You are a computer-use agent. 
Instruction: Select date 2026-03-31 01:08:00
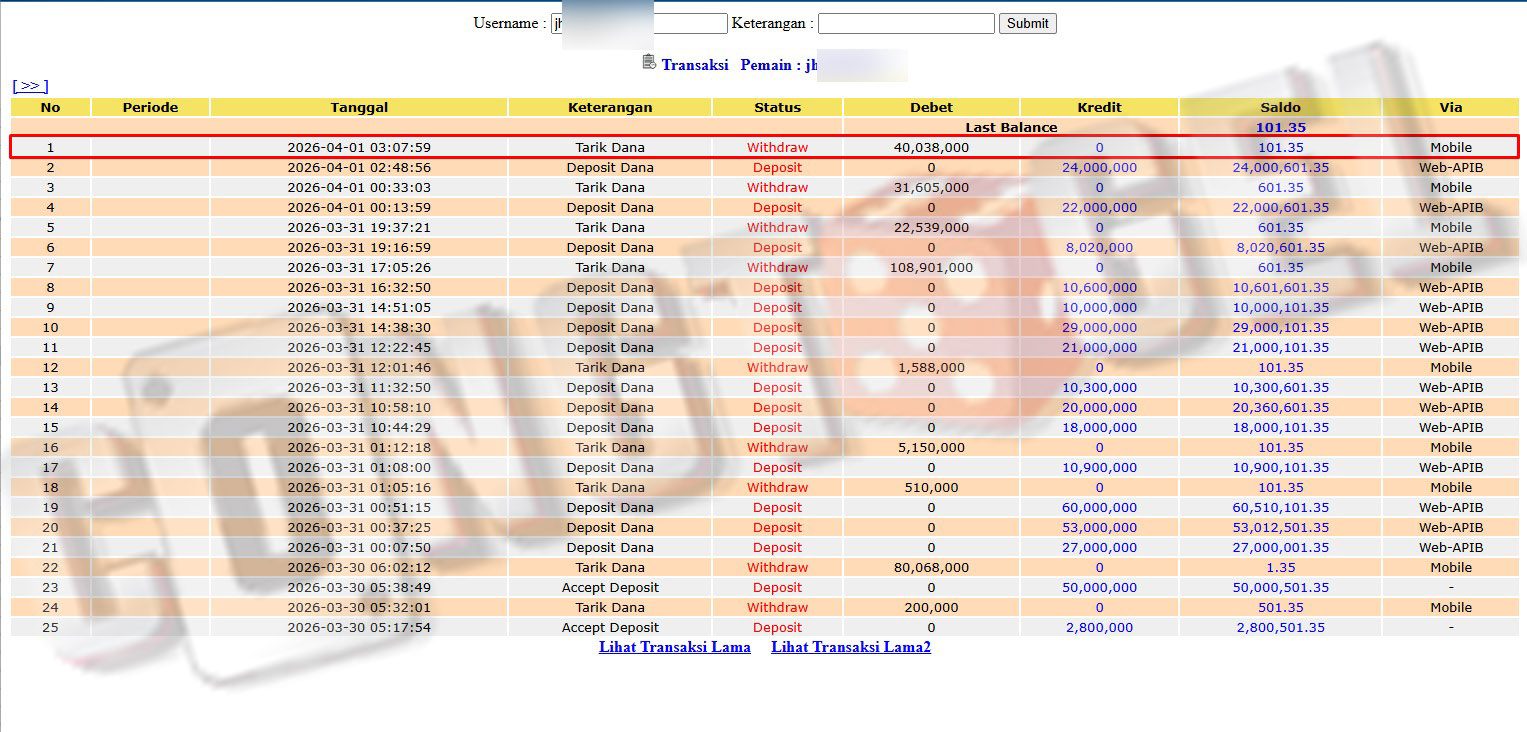pyautogui.click(x=359, y=467)
